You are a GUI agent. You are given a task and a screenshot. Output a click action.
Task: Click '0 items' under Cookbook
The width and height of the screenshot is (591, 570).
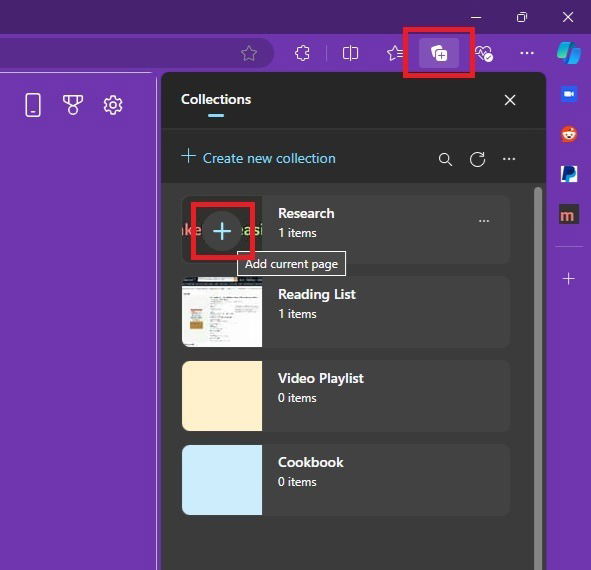(297, 482)
